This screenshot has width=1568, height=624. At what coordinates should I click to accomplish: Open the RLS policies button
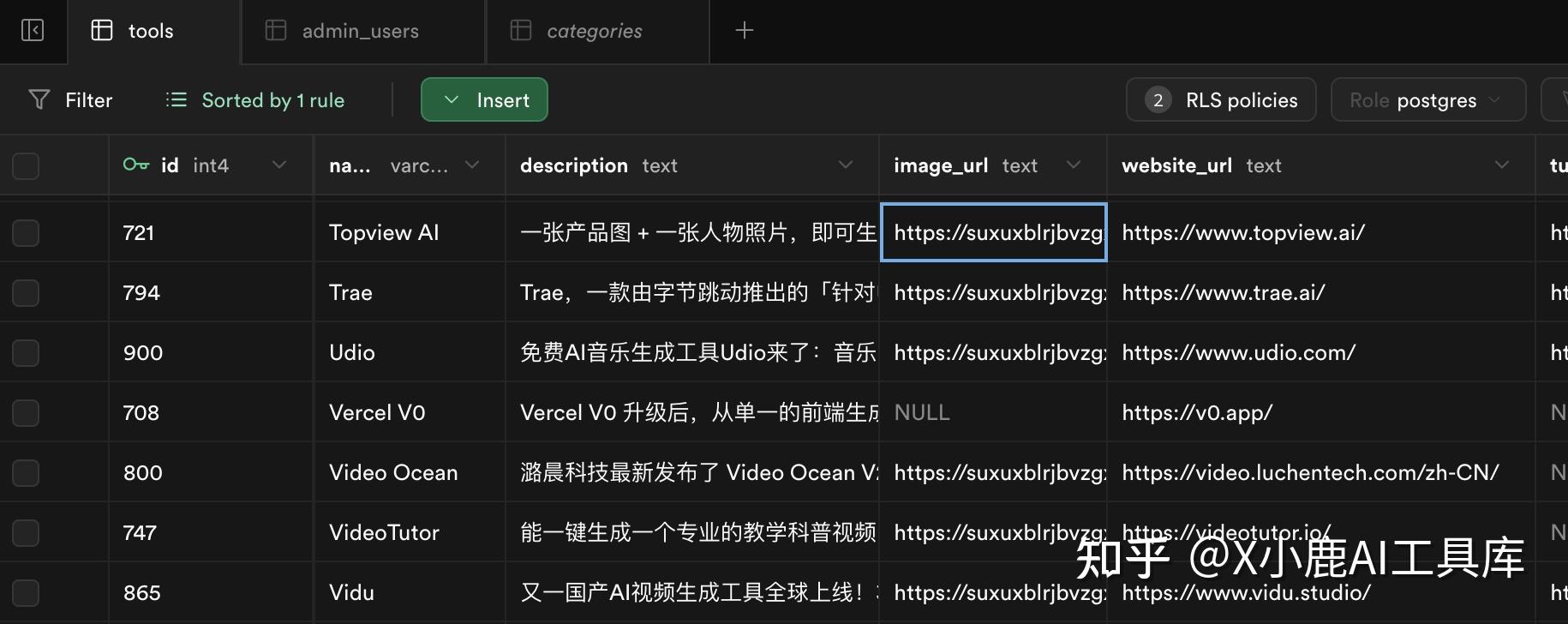pos(1221,100)
